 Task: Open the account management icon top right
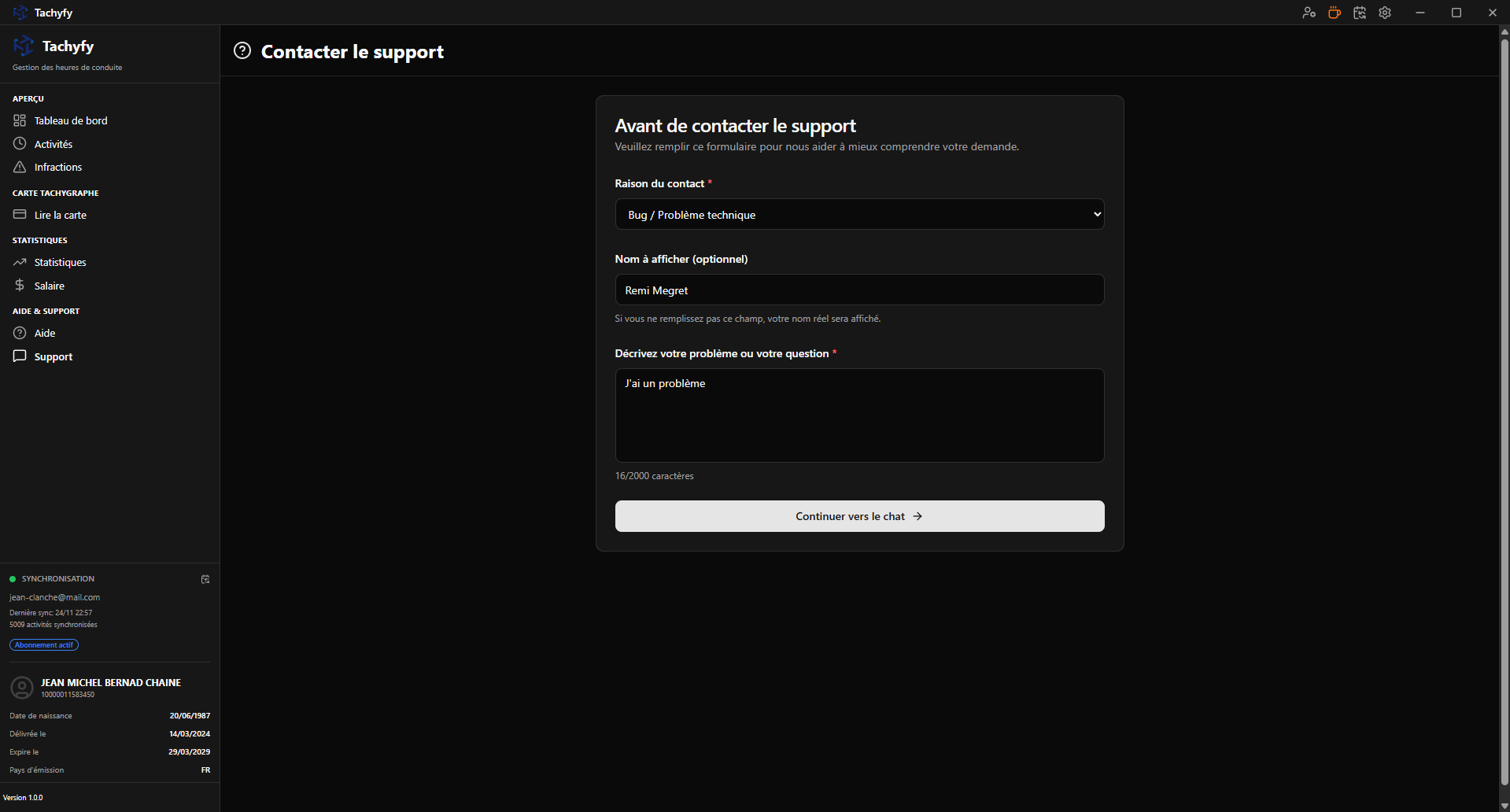pyautogui.click(x=1309, y=13)
